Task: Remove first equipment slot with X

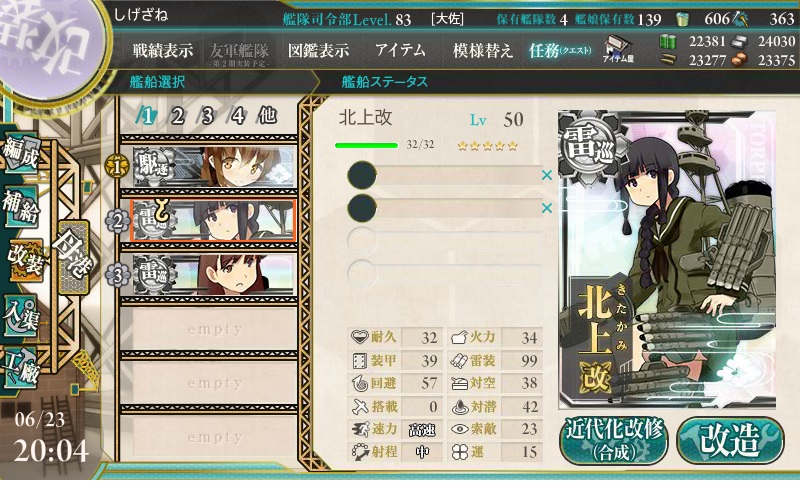Action: [547, 175]
